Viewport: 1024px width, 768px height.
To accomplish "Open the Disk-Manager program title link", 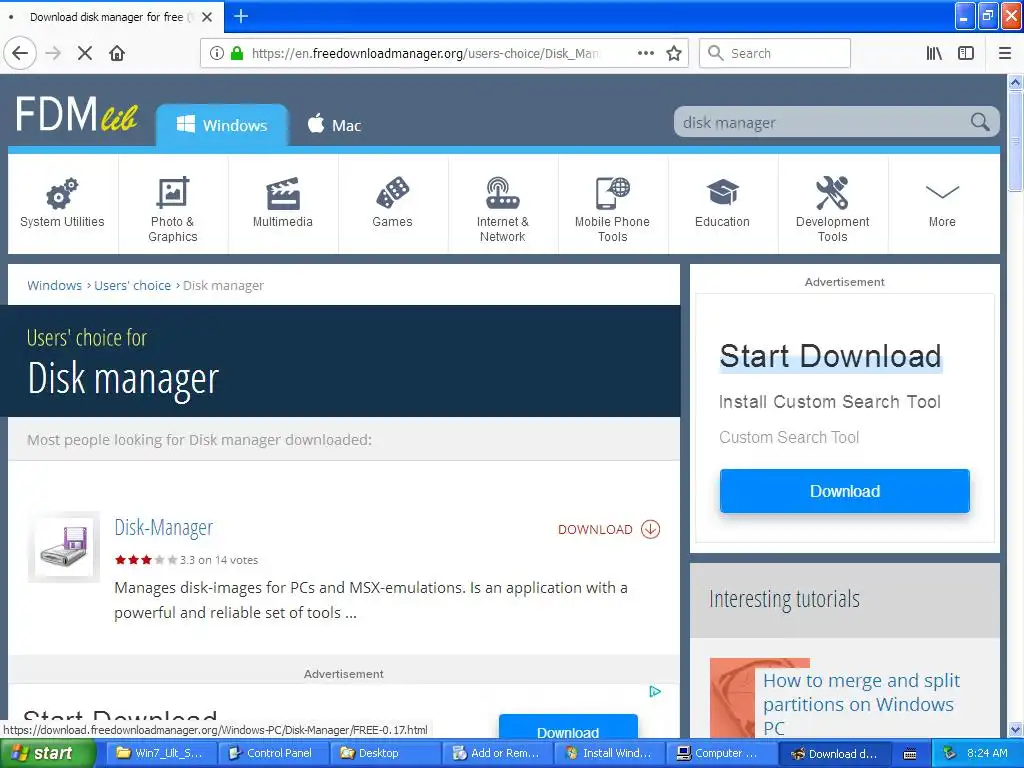I will 164,528.
